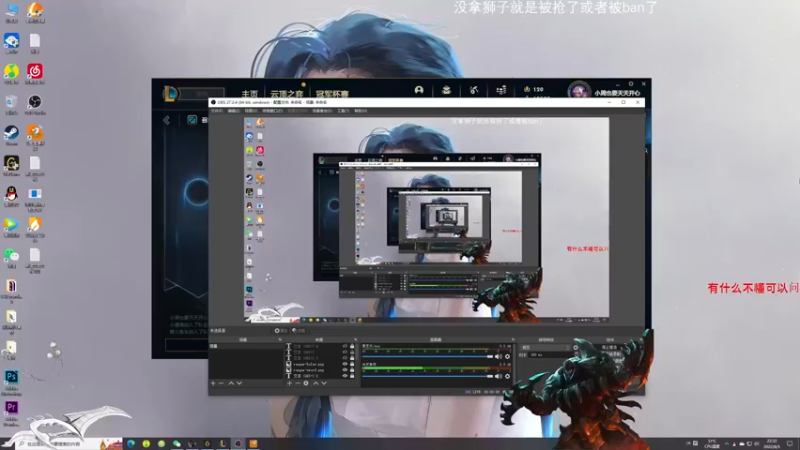Viewport: 800px width, 450px height.
Task: Switch to League client 主页 tab
Action: point(249,94)
